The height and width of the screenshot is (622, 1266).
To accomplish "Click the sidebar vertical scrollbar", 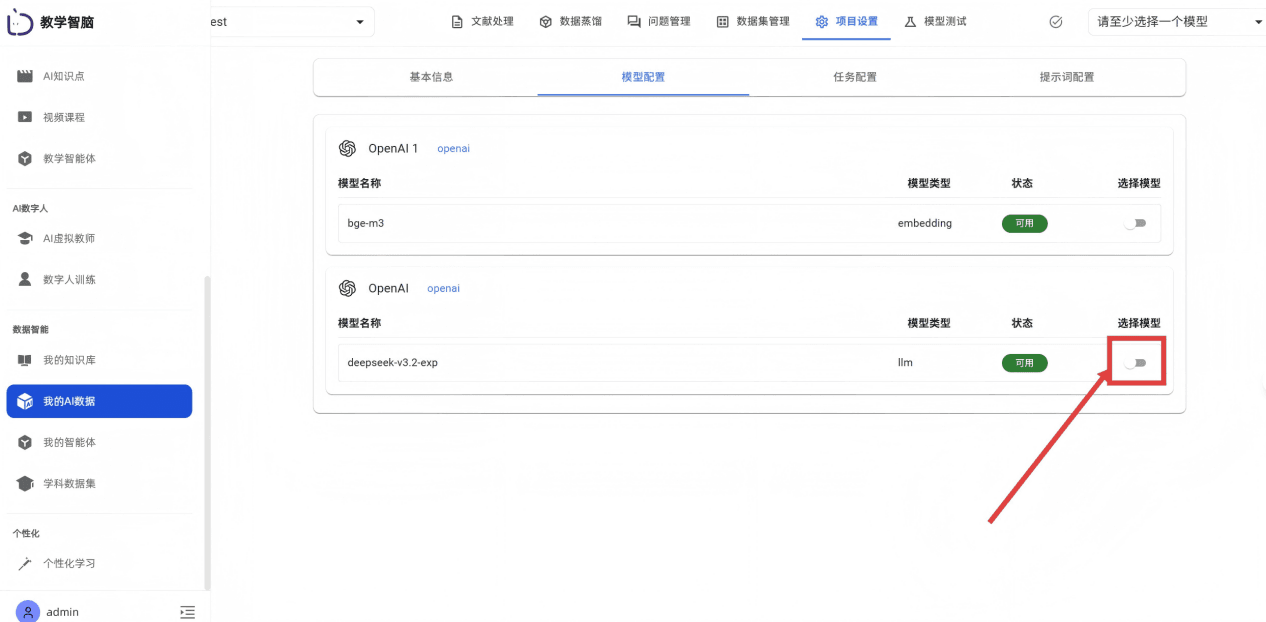I will (x=207, y=432).
